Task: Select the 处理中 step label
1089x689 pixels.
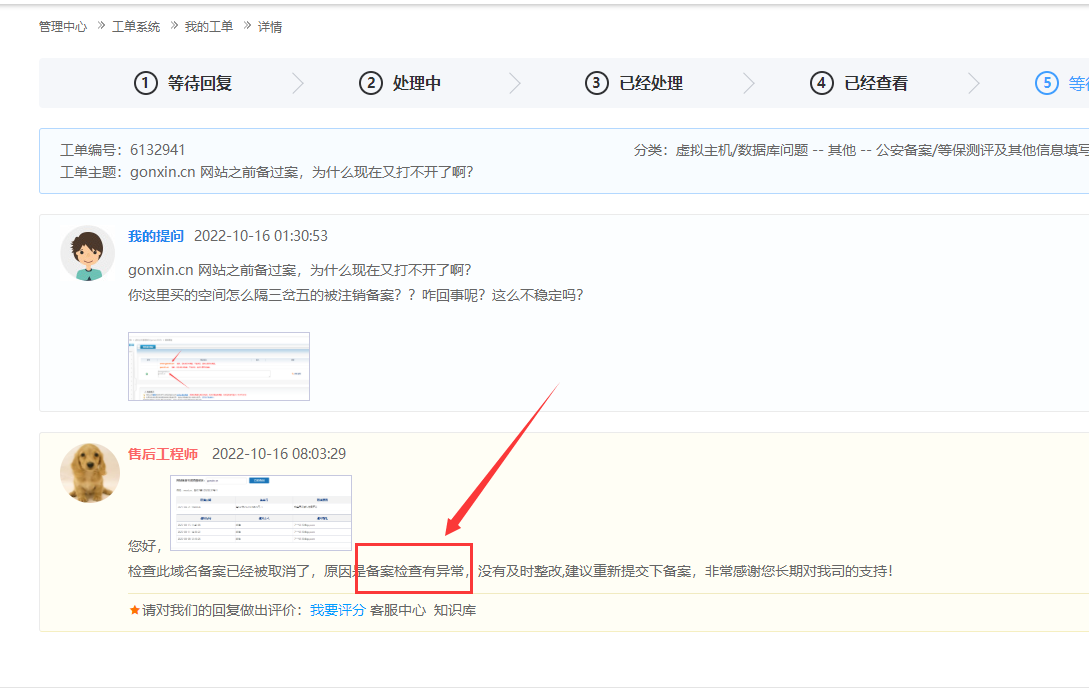Action: [417, 83]
